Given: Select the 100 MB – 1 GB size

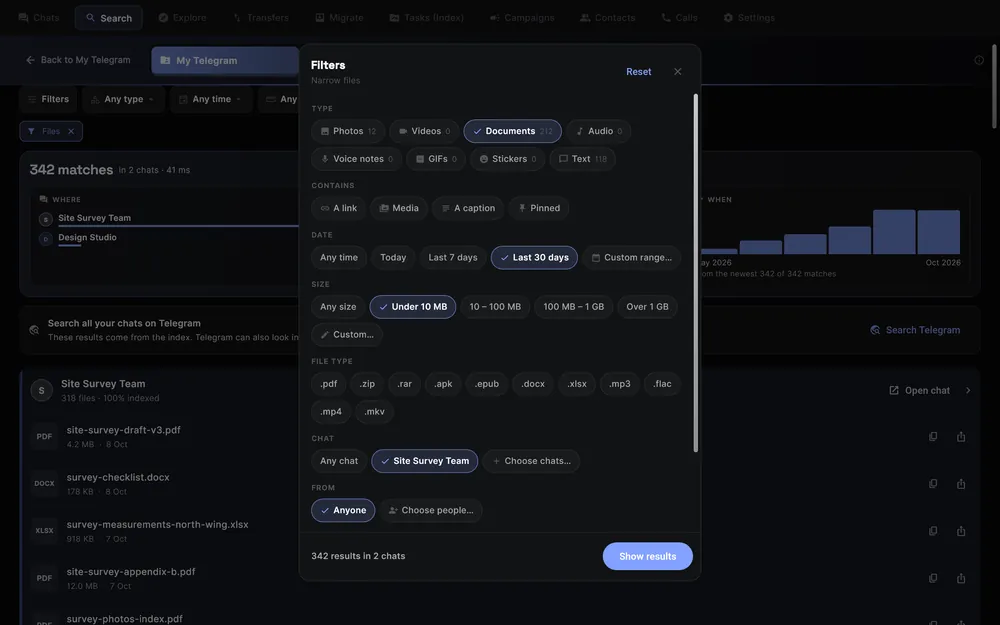Looking at the screenshot, I should coord(573,307).
